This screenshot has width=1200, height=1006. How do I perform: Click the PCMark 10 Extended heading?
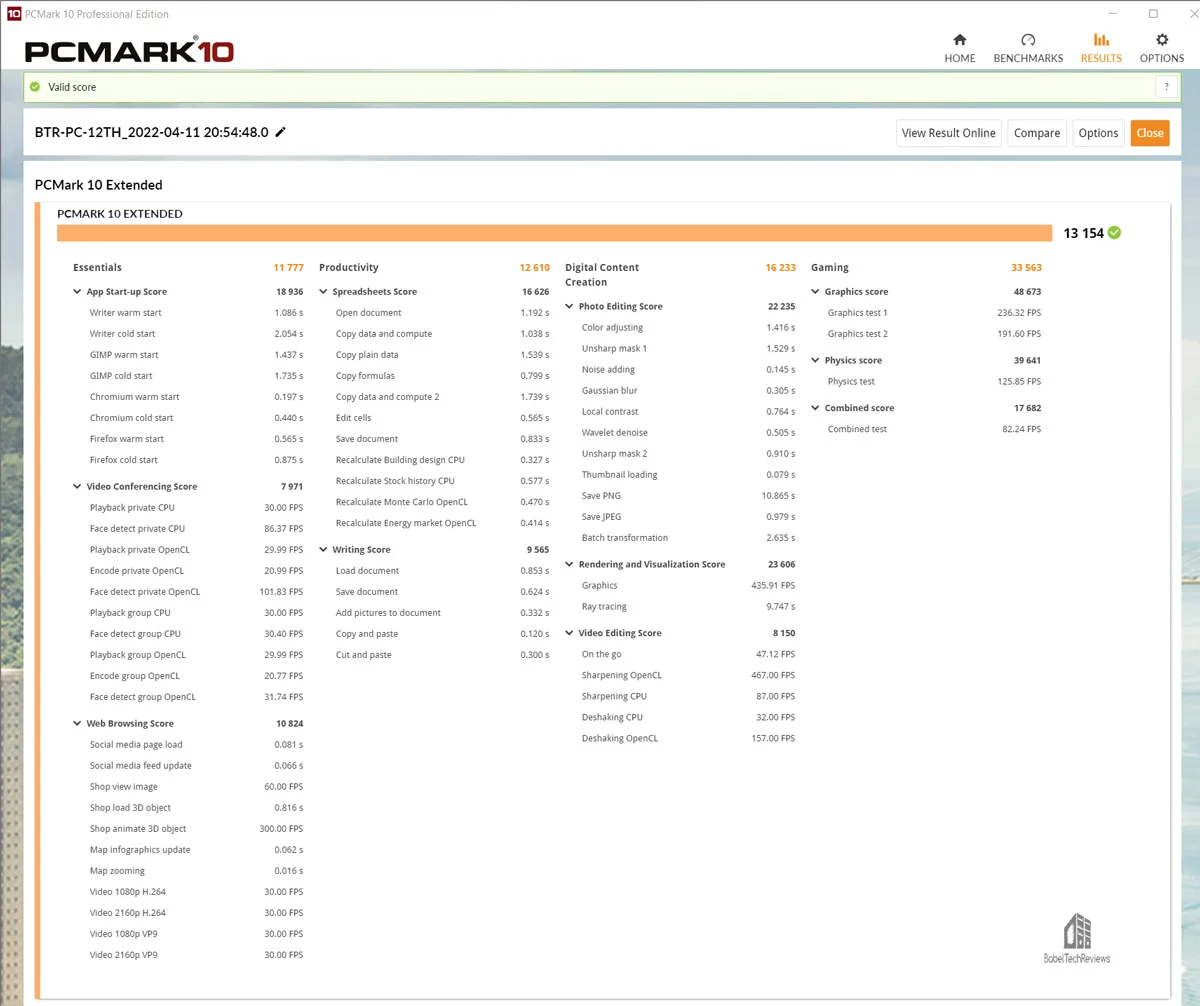tap(98, 185)
